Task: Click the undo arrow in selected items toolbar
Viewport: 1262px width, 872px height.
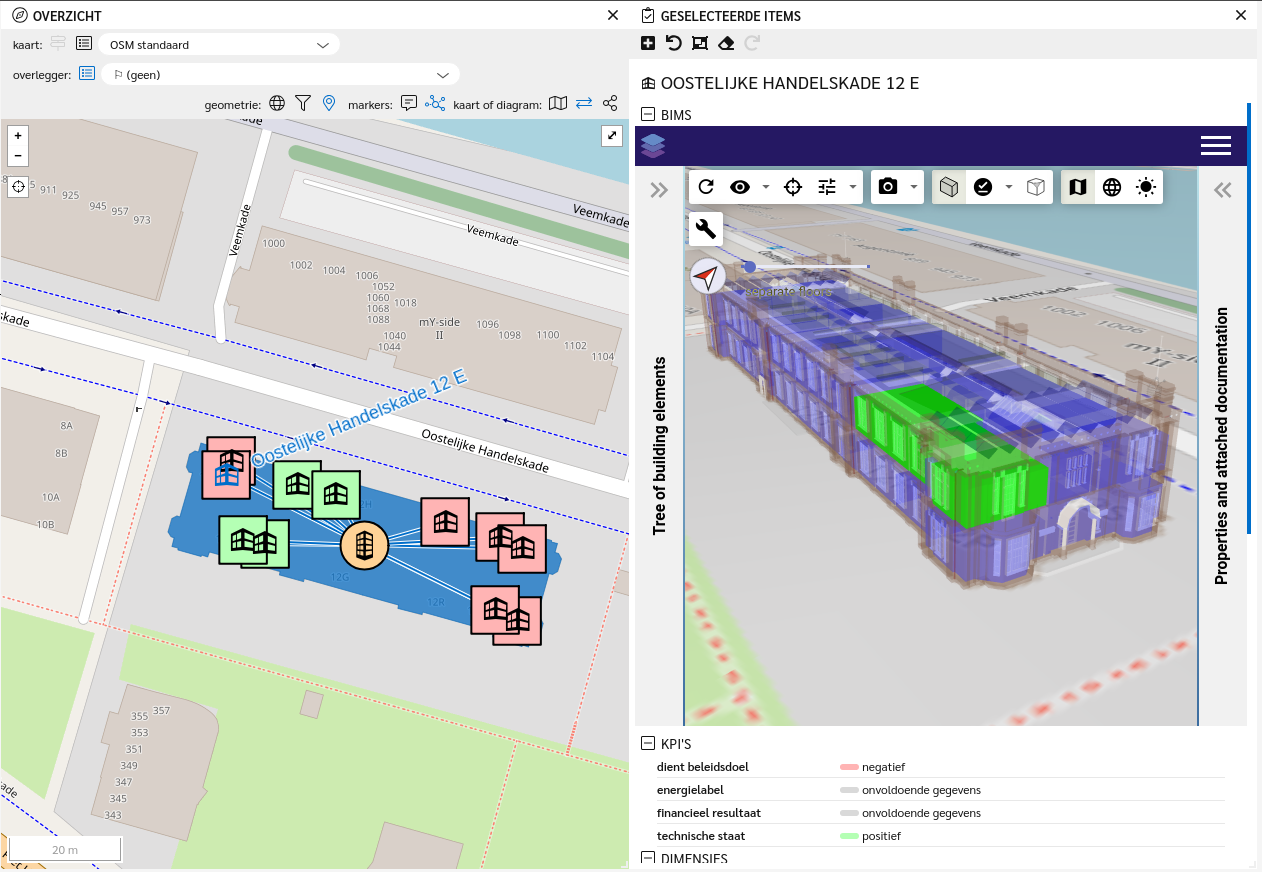Action: pos(674,43)
